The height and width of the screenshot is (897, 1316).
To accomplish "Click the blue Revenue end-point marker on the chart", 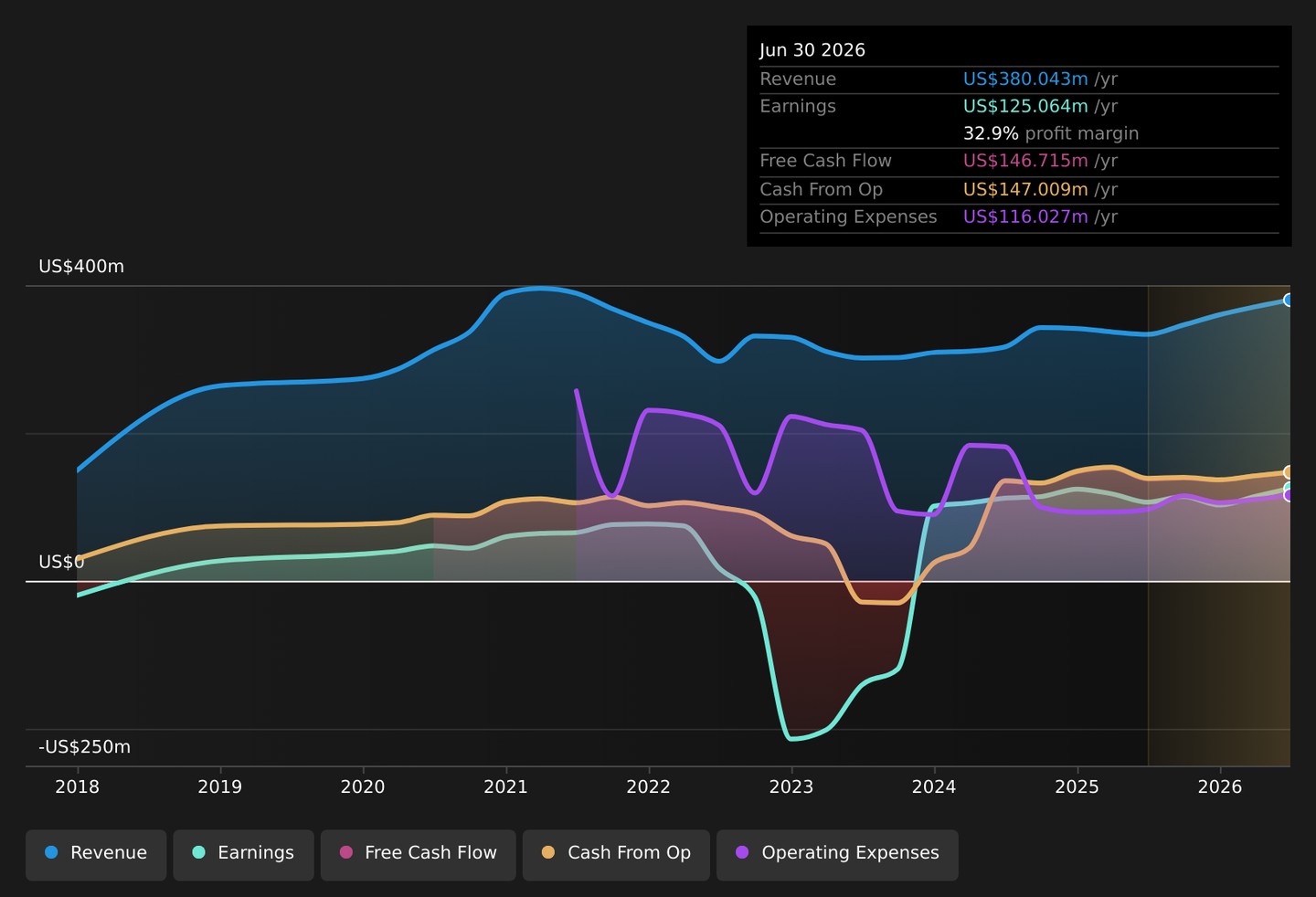I will pos(1289,300).
